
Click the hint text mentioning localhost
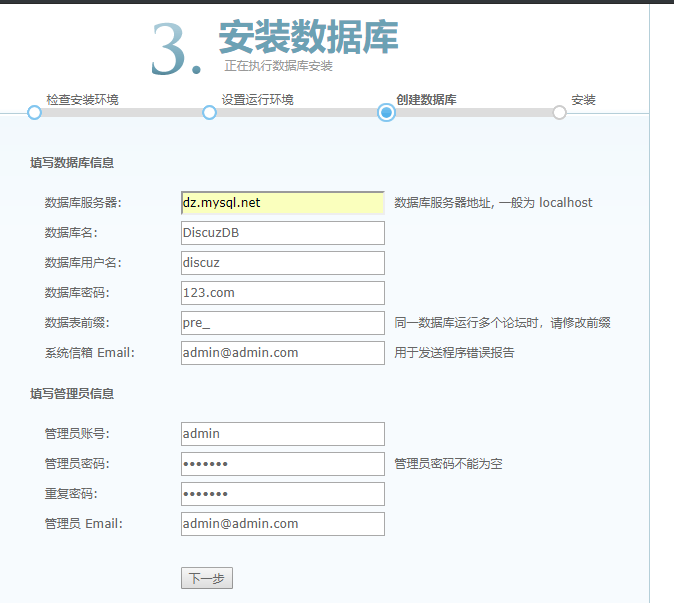[493, 203]
